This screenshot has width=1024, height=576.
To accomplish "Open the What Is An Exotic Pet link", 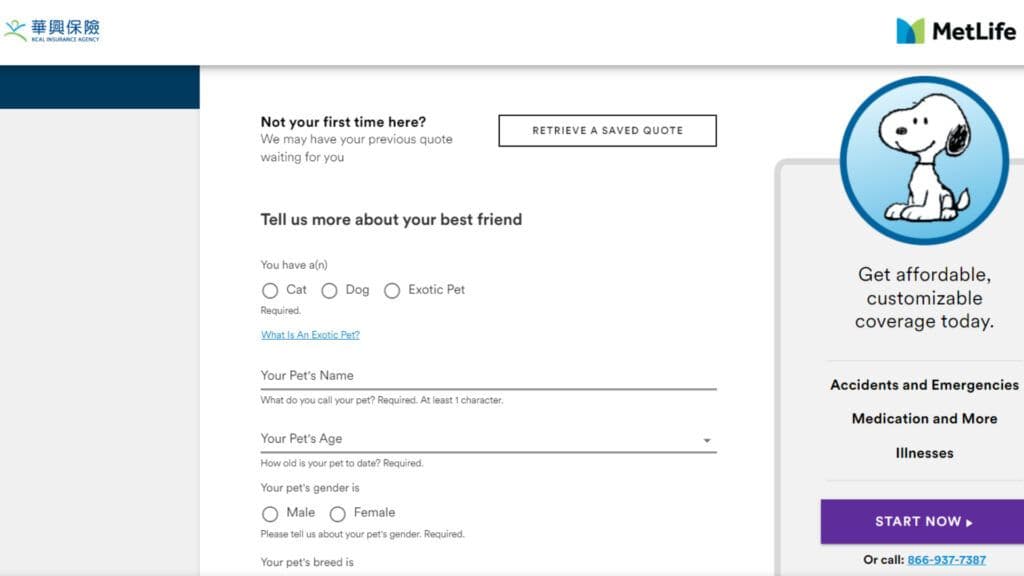I will 310,335.
